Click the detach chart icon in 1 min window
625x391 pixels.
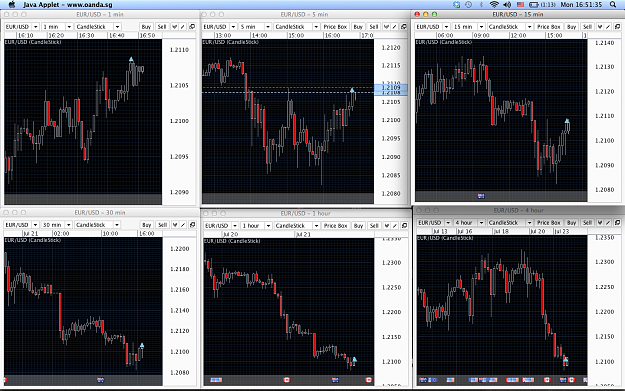[192, 27]
